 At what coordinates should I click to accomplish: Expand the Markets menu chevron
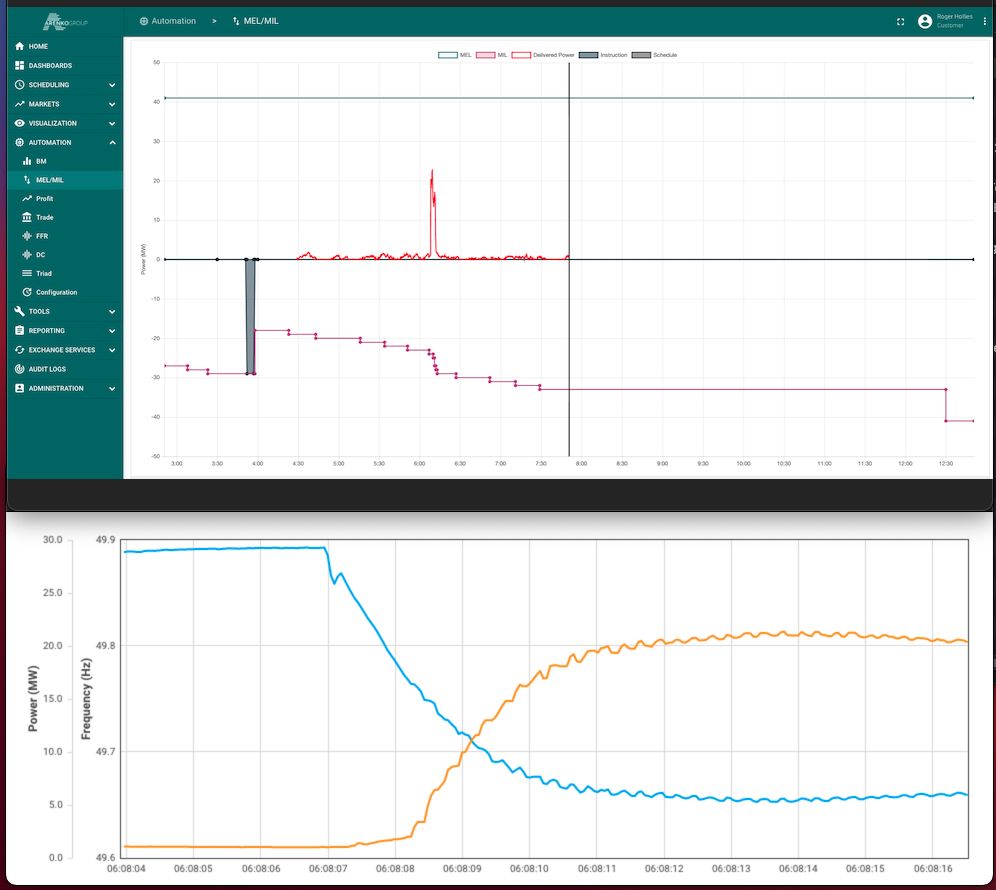click(112, 104)
